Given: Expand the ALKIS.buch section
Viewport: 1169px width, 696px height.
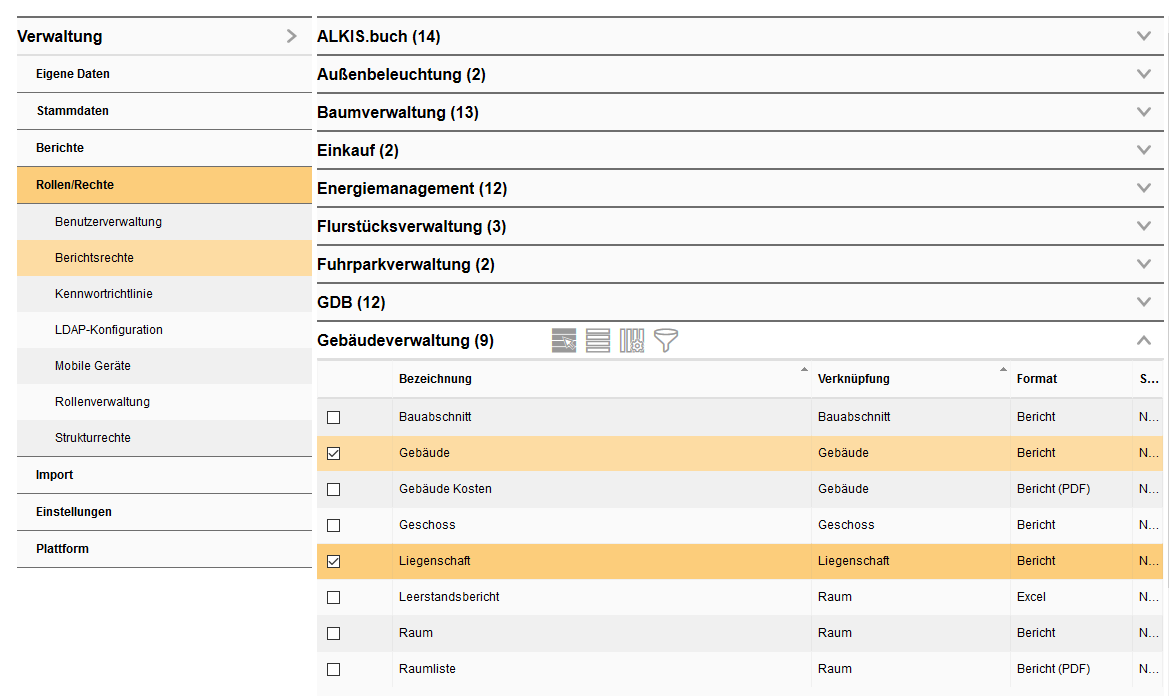Looking at the screenshot, I should pos(1144,36).
